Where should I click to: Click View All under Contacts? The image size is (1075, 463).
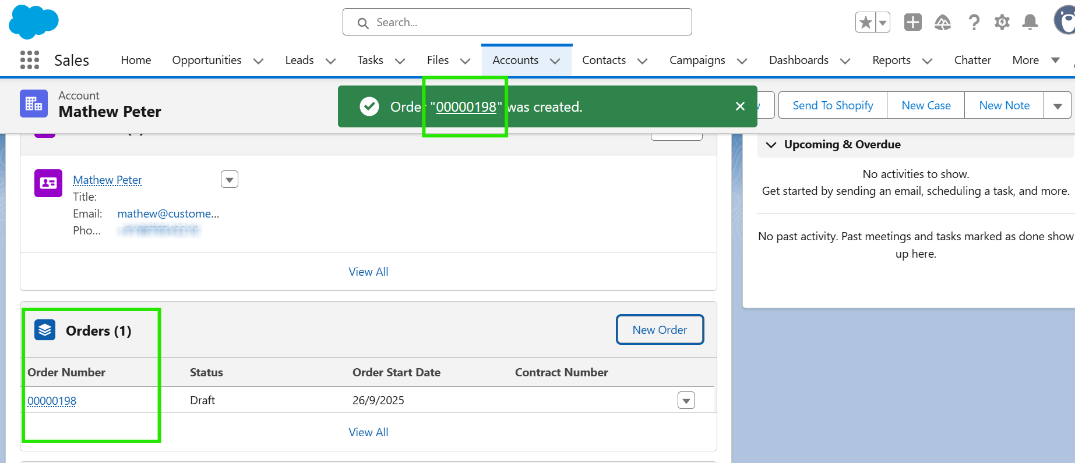click(369, 272)
